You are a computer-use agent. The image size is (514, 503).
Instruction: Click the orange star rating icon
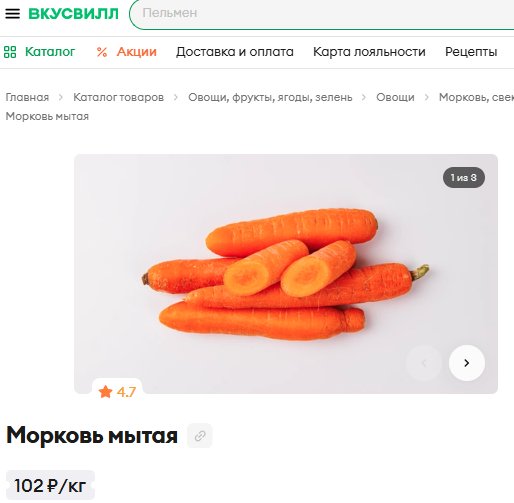[x=105, y=392]
